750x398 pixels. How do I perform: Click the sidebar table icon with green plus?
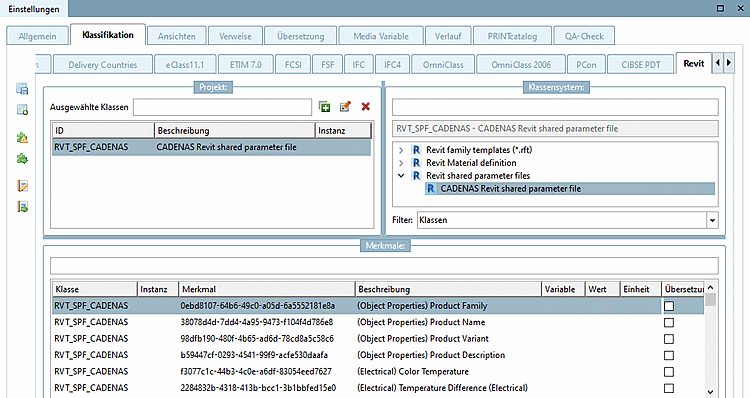click(x=22, y=110)
